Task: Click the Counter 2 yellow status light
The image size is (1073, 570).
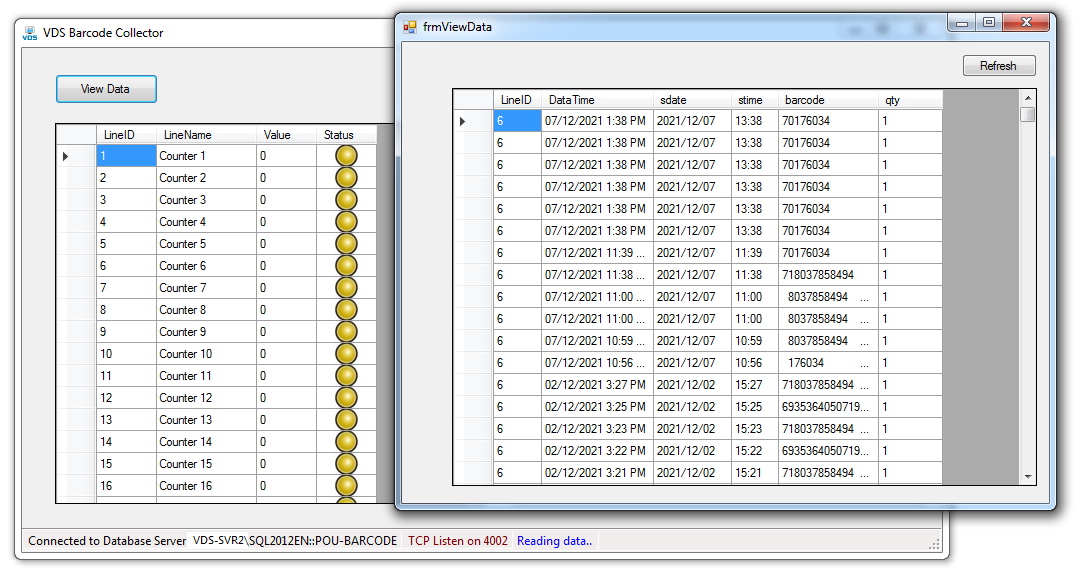Action: (x=346, y=178)
